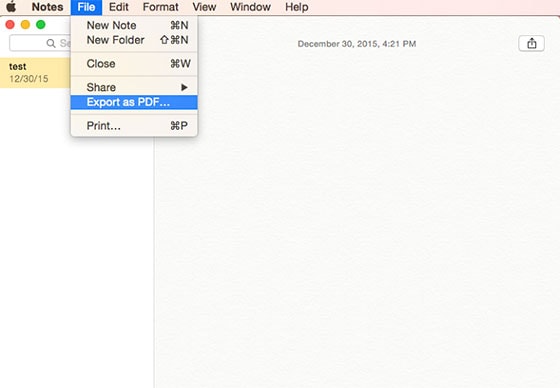Open the Edit menu
This screenshot has height=388, width=560.
[119, 7]
